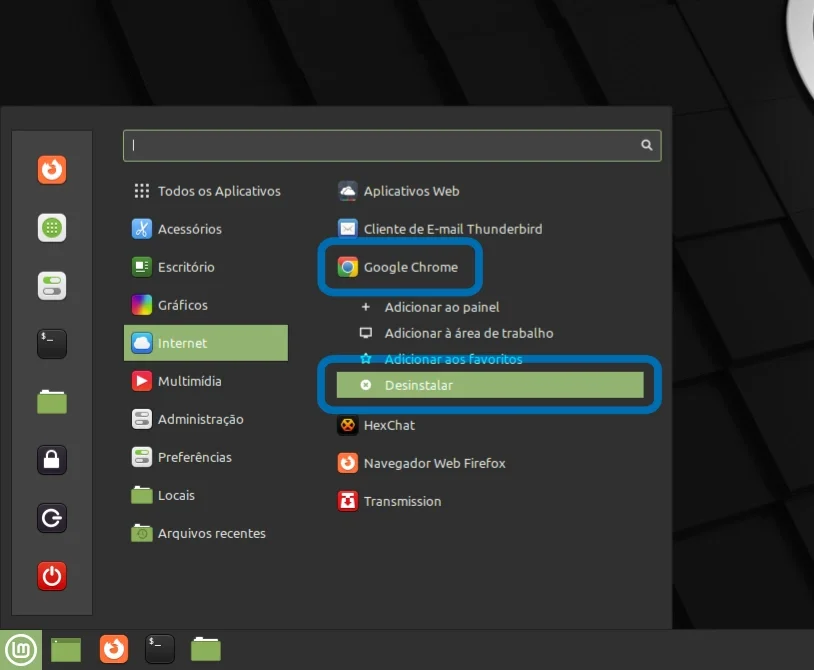Select the Preferências category
Viewport: 814px width, 670px height.
[x=206, y=457]
